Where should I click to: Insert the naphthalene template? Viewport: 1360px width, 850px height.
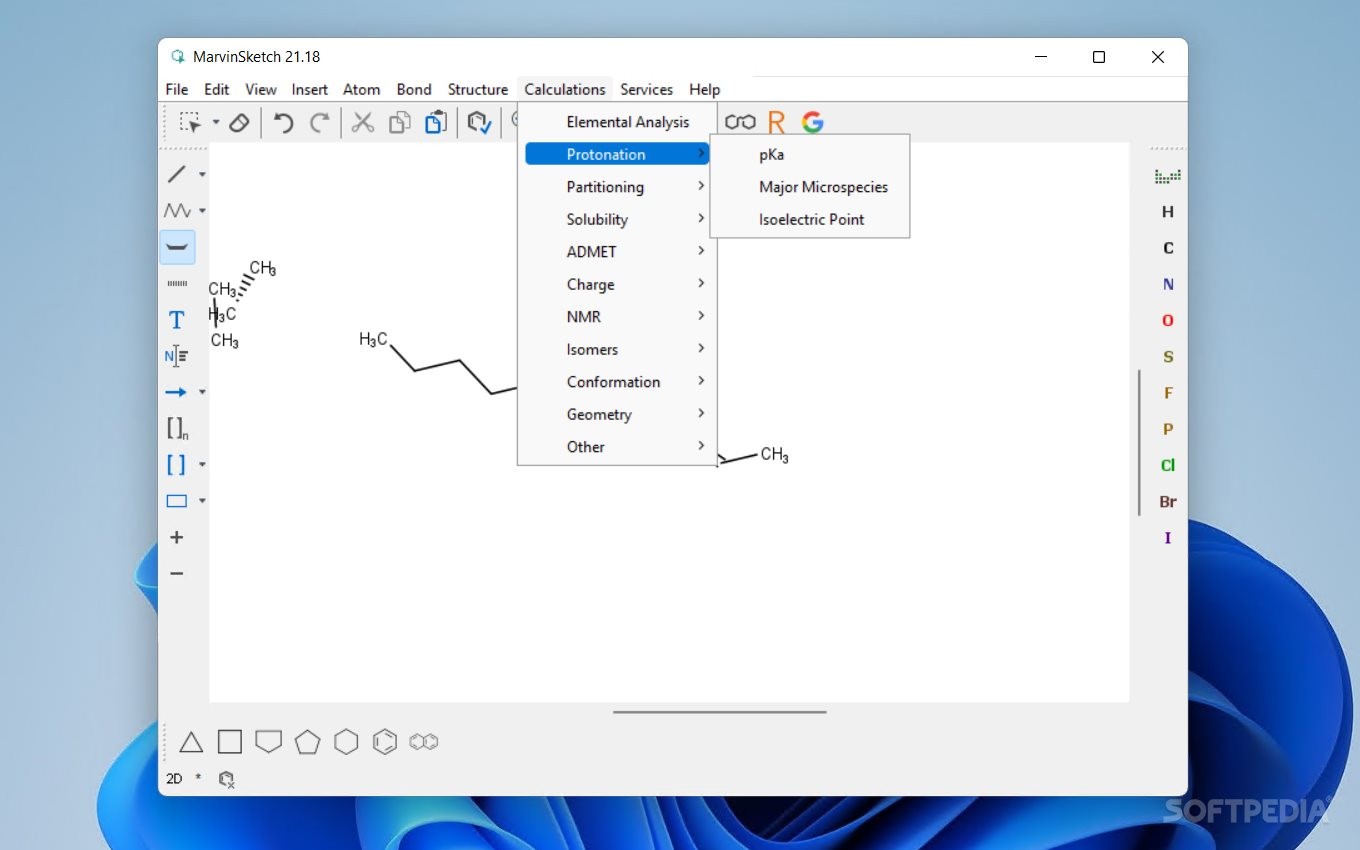pyautogui.click(x=424, y=742)
